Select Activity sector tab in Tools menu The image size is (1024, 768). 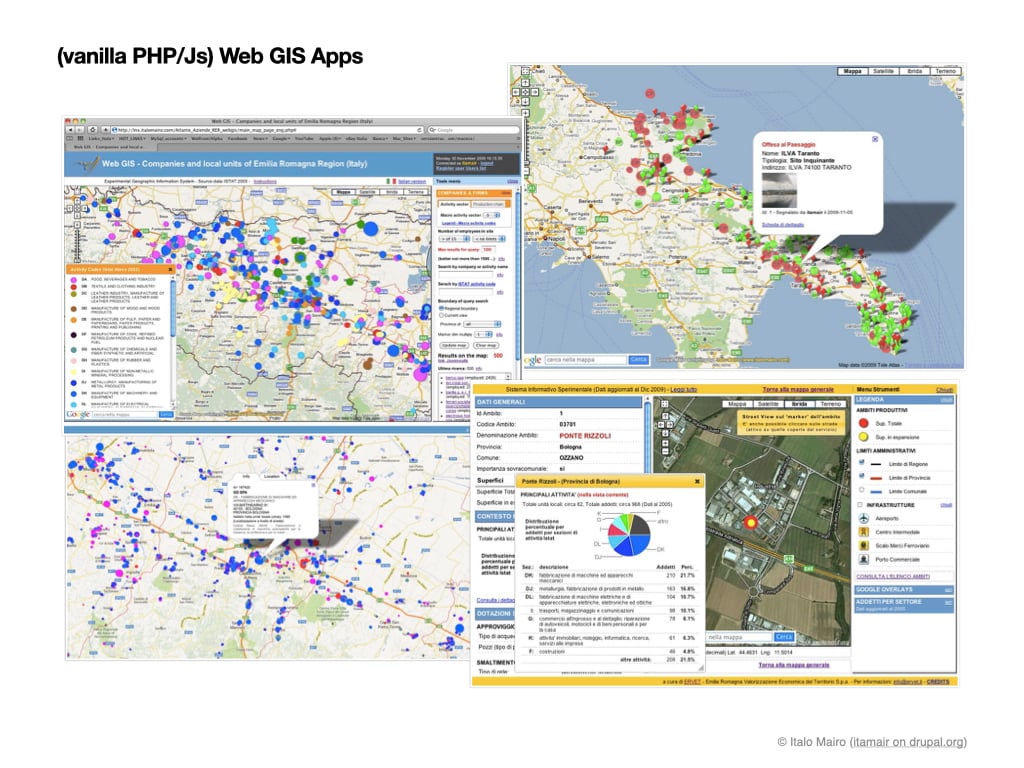[x=455, y=204]
